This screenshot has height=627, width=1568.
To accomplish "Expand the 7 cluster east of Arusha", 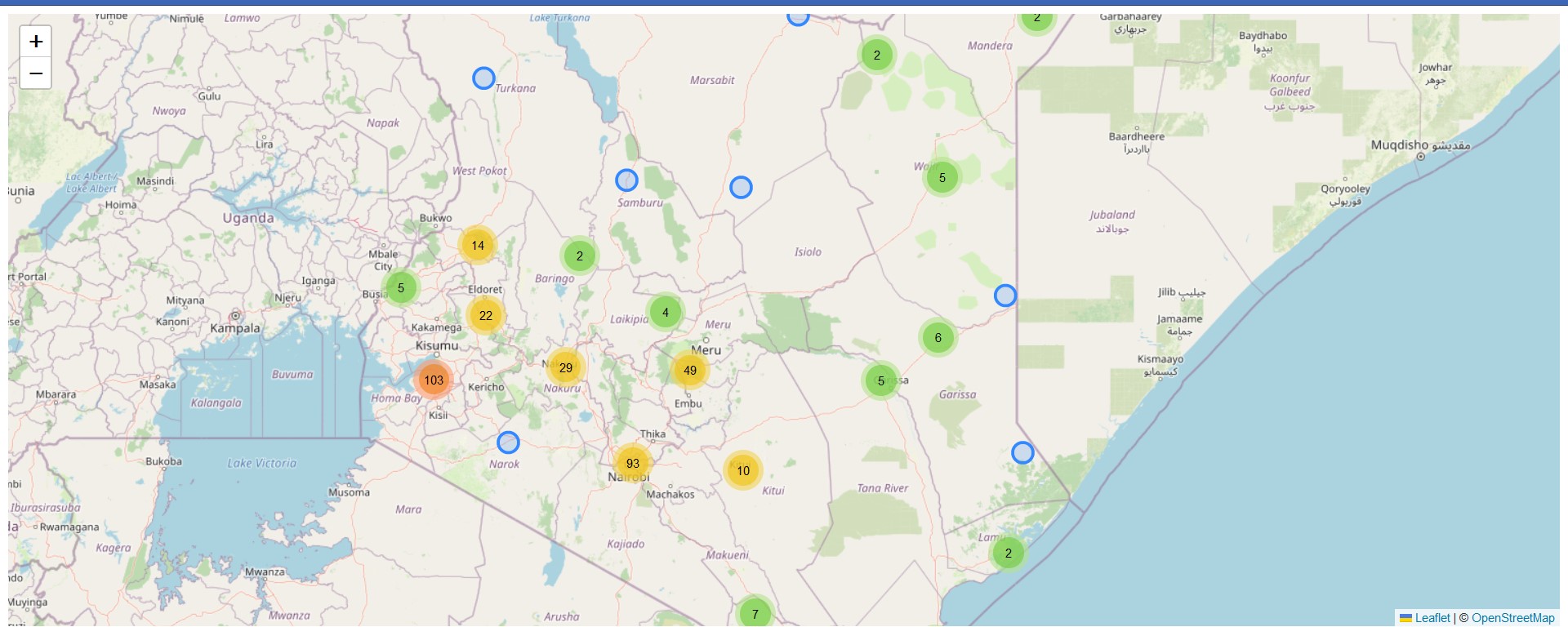I will (x=755, y=614).
